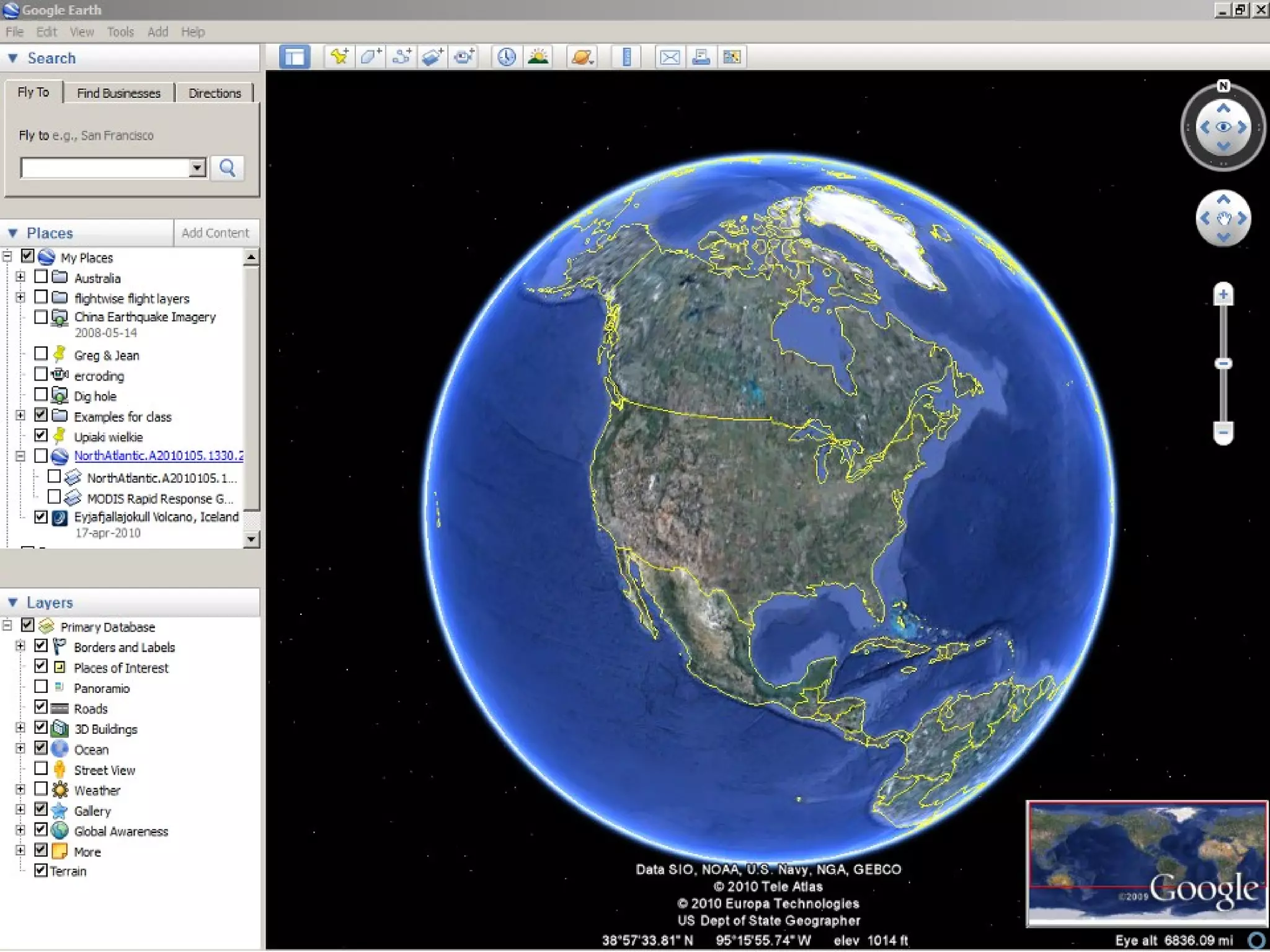Image resolution: width=1270 pixels, height=952 pixels.
Task: Click the overview map thumbnail
Action: [1146, 863]
